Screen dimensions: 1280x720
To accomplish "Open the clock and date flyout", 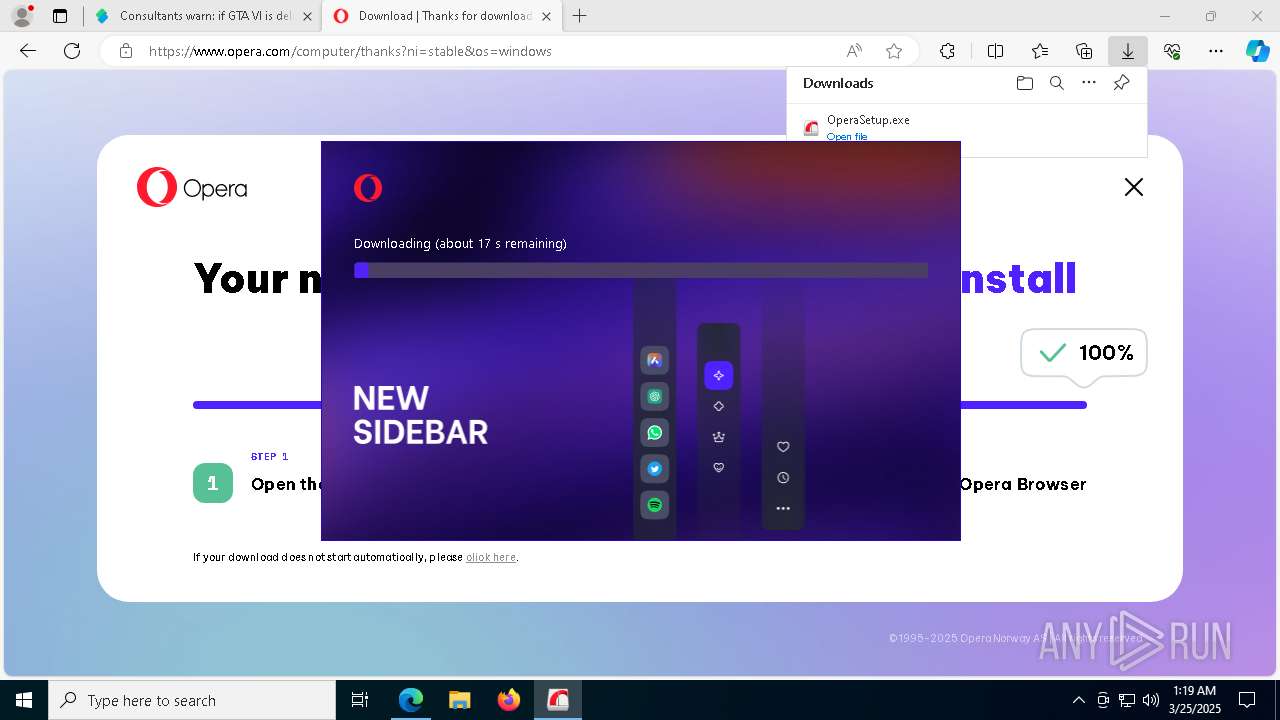I will click(x=1194, y=700).
